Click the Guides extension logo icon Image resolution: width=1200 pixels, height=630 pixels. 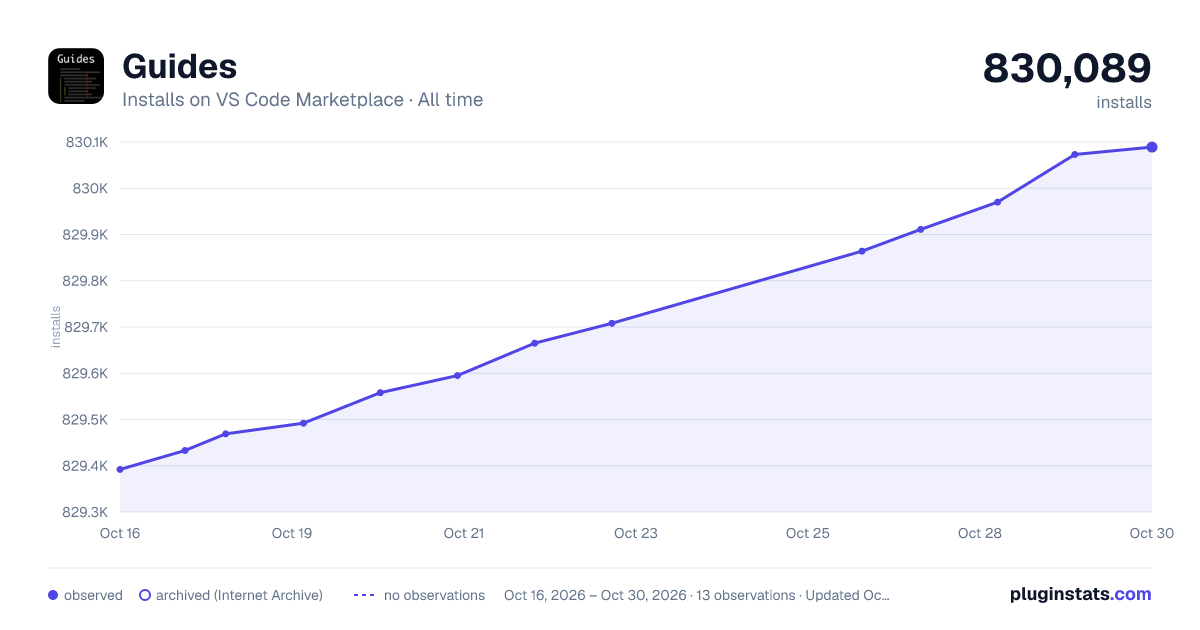[76, 76]
